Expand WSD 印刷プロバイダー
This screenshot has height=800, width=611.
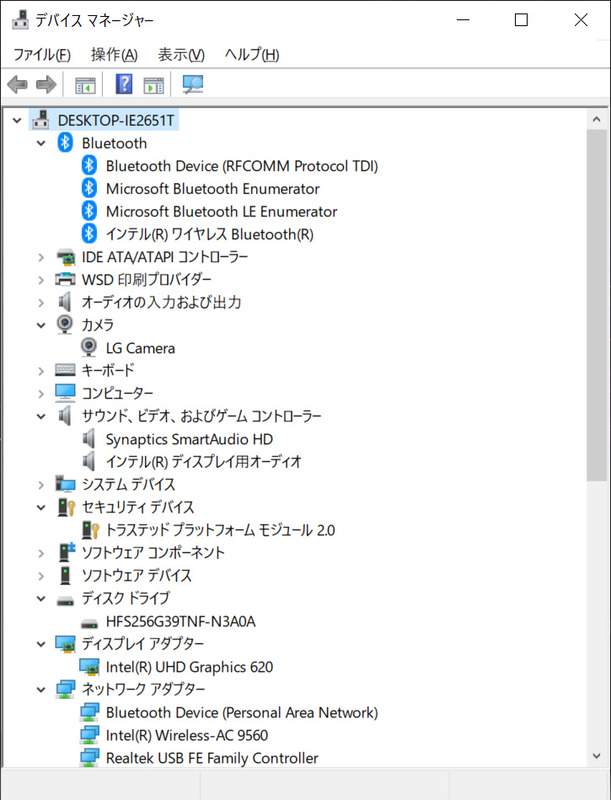click(x=41, y=280)
